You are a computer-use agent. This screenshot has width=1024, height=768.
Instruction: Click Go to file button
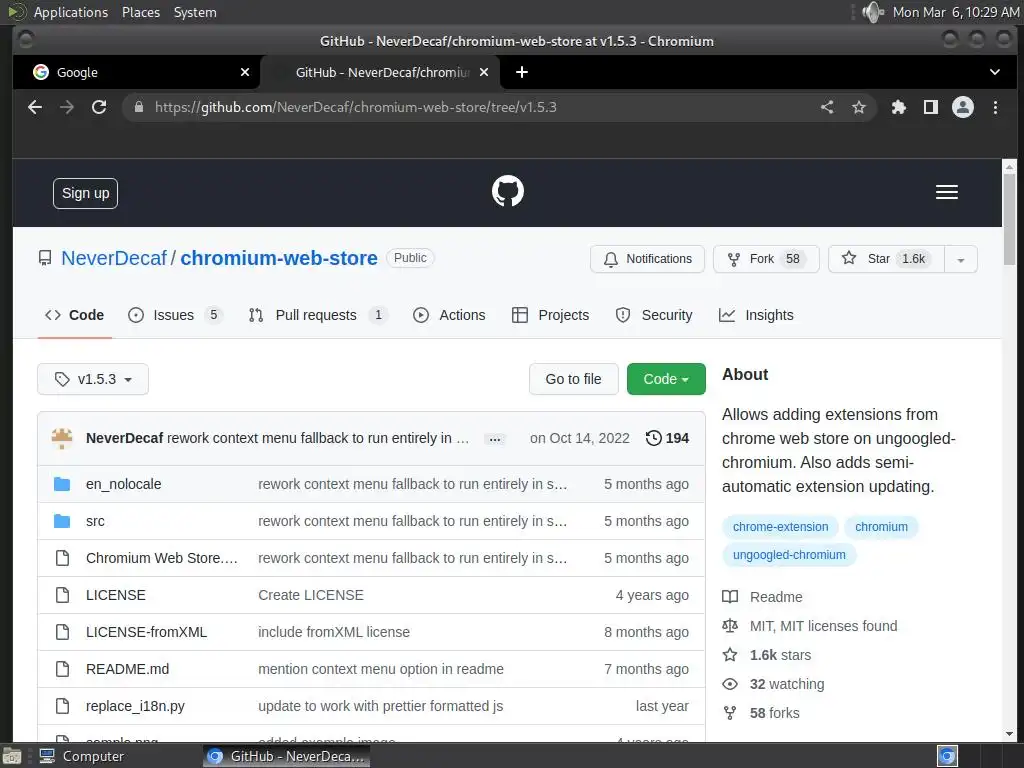point(573,379)
